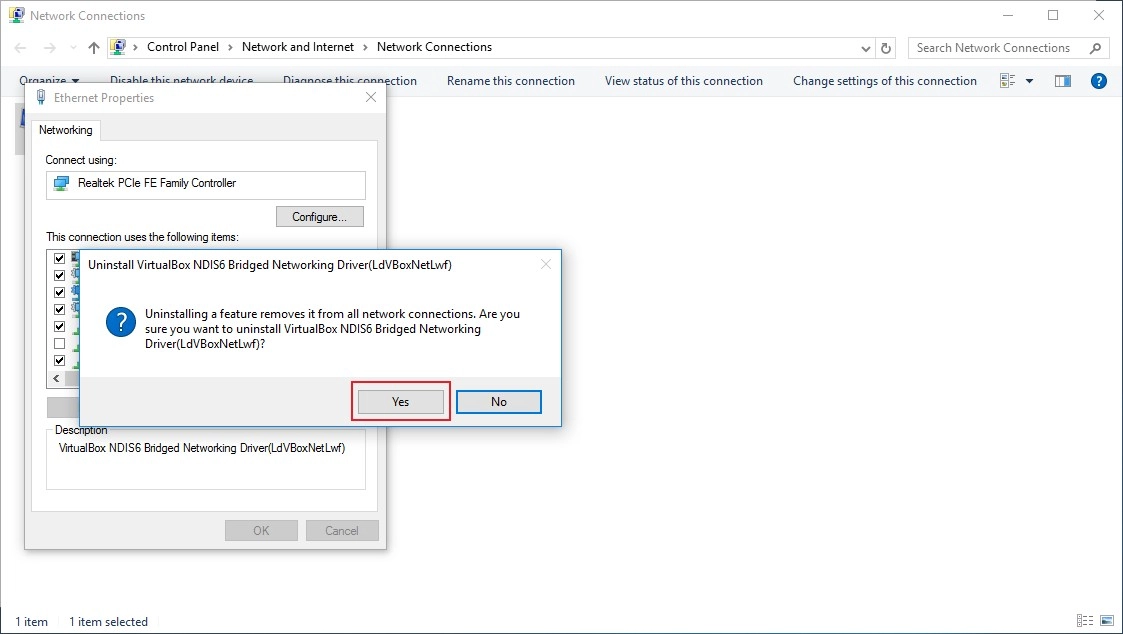Refresh the Network Connections address bar

pyautogui.click(x=886, y=48)
